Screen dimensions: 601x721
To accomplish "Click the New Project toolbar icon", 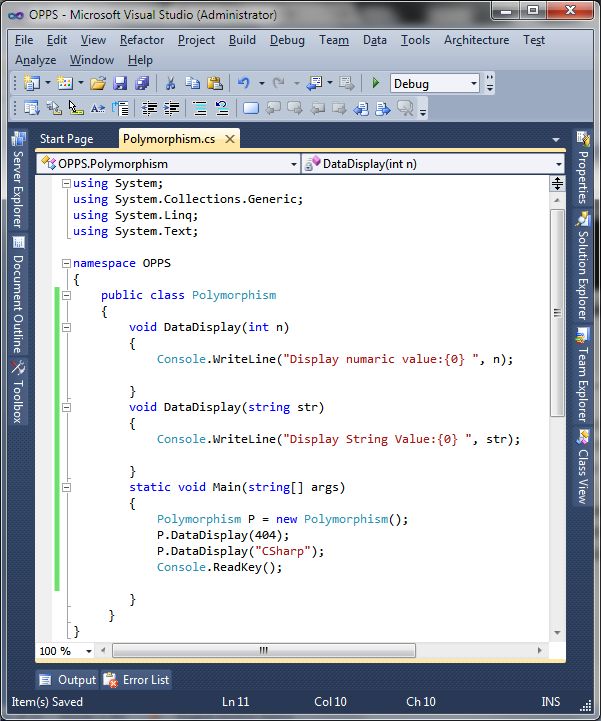I will tap(32, 83).
